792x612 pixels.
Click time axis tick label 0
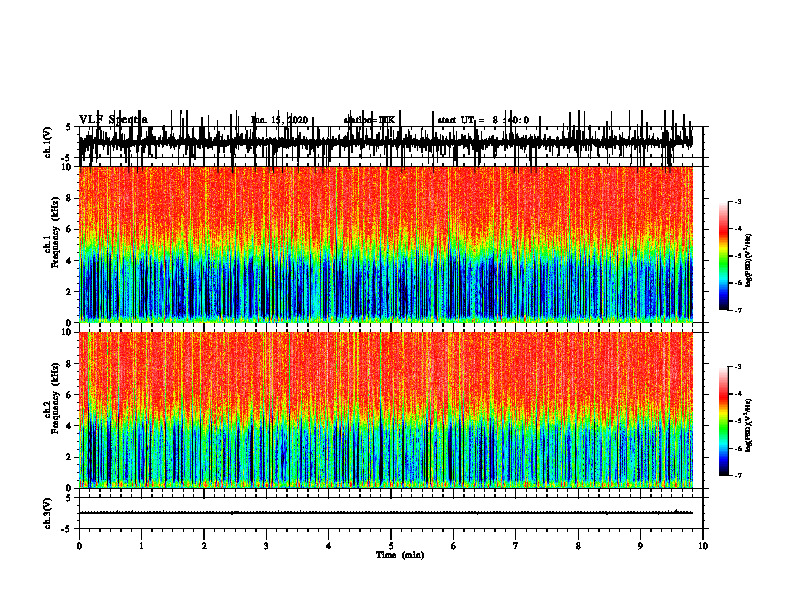pos(79,546)
